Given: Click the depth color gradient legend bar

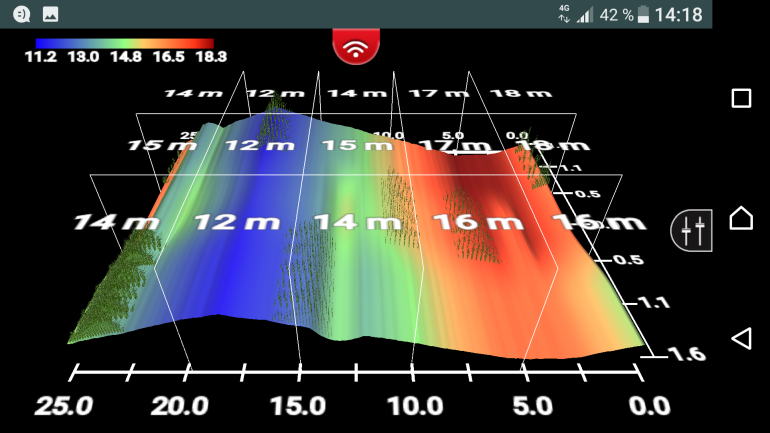Looking at the screenshot, I should [x=124, y=43].
